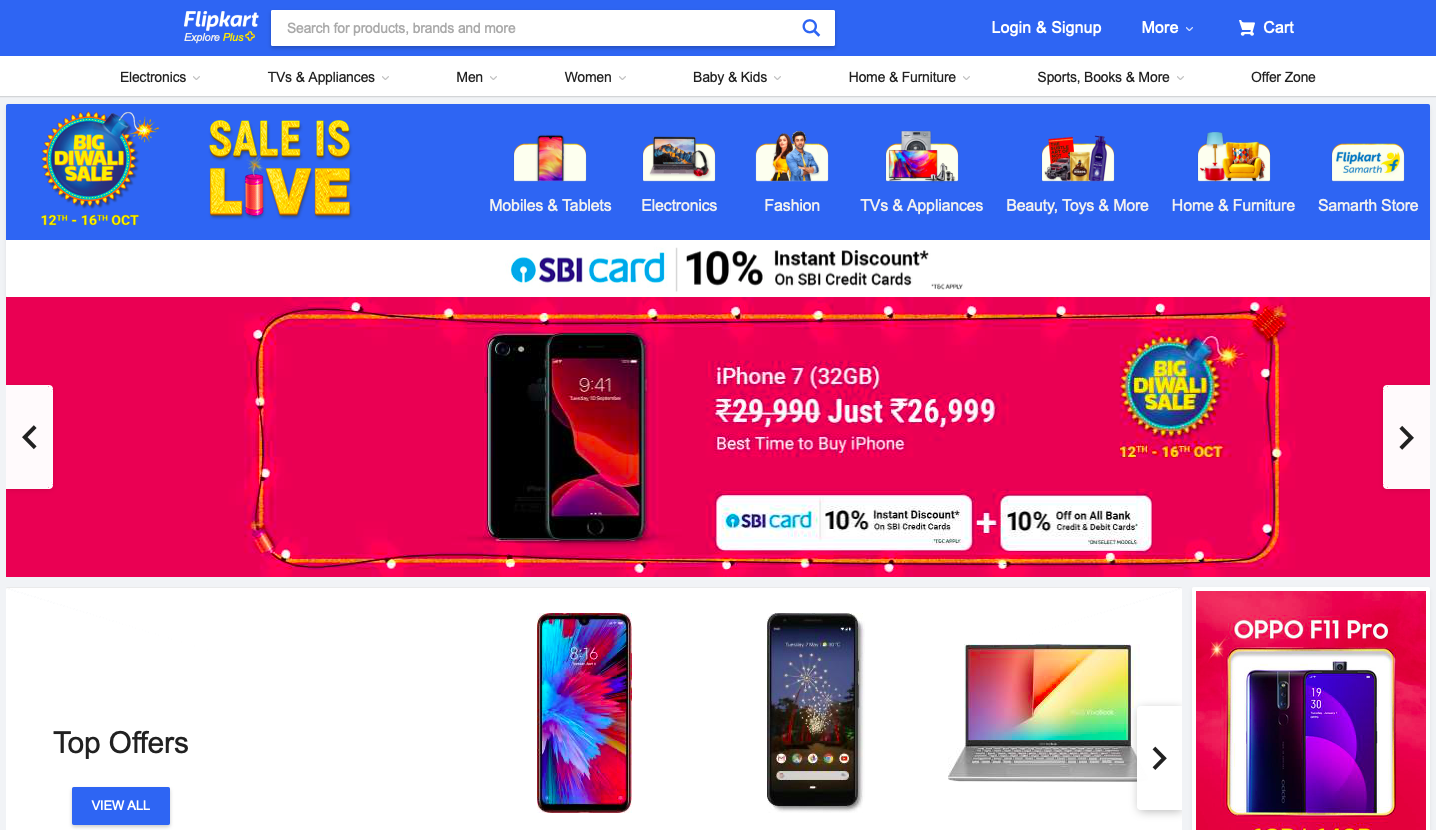Viewport: 1436px width, 830px height.
Task: Select the Beauty, Toys & More icon
Action: [1077, 158]
